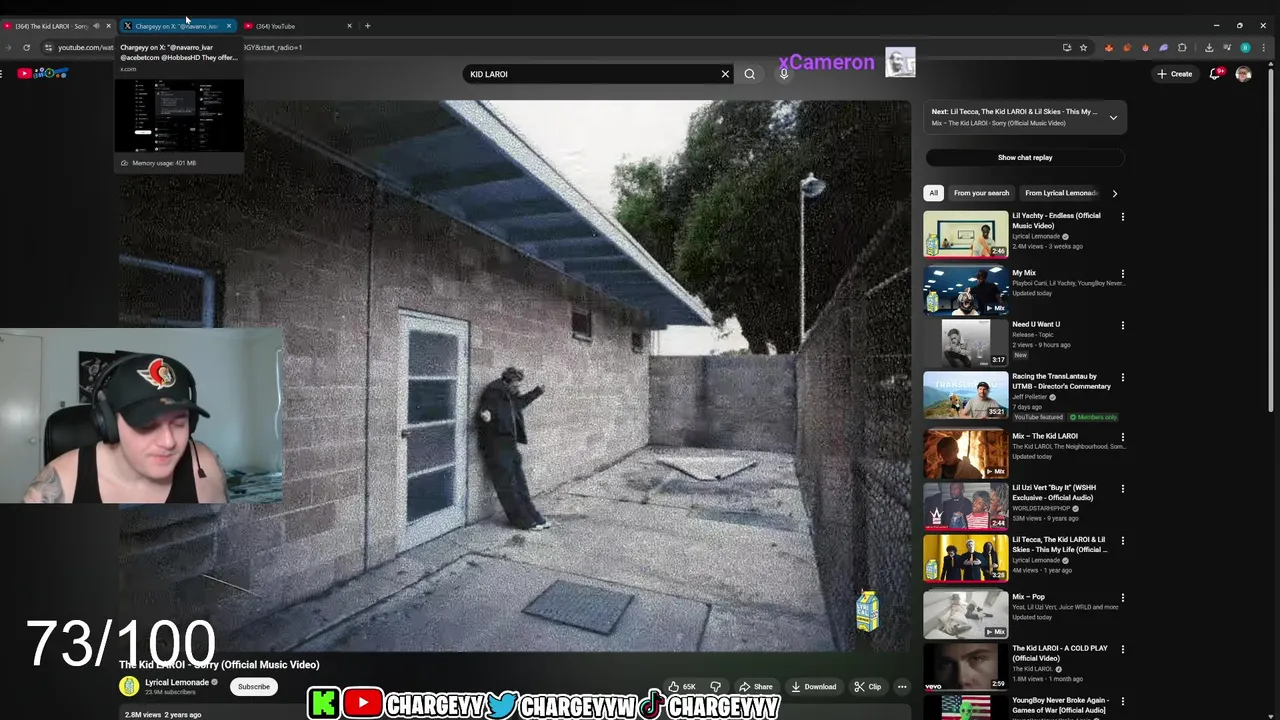The height and width of the screenshot is (720, 1280).
Task: Close the Chargeyy on X tab
Action: [x=229, y=26]
